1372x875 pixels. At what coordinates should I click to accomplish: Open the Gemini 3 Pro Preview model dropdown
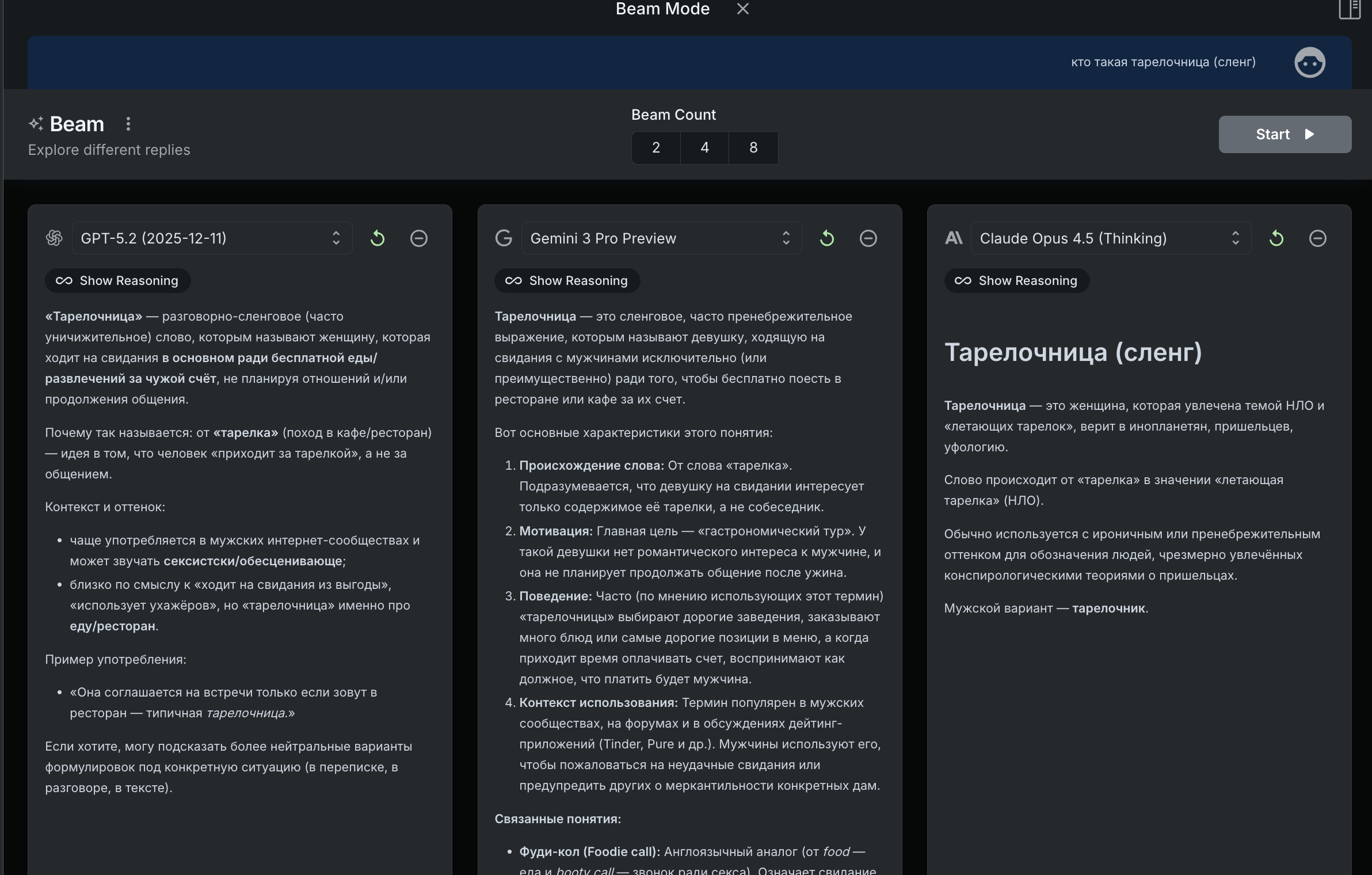tap(661, 238)
